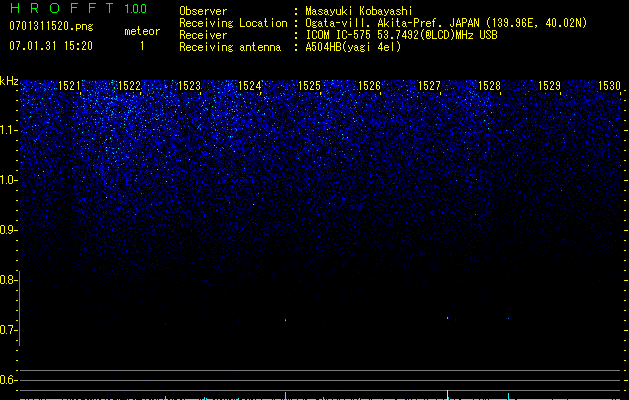Click the 0.8 kHz axis label
629x400 pixels.
8,280
